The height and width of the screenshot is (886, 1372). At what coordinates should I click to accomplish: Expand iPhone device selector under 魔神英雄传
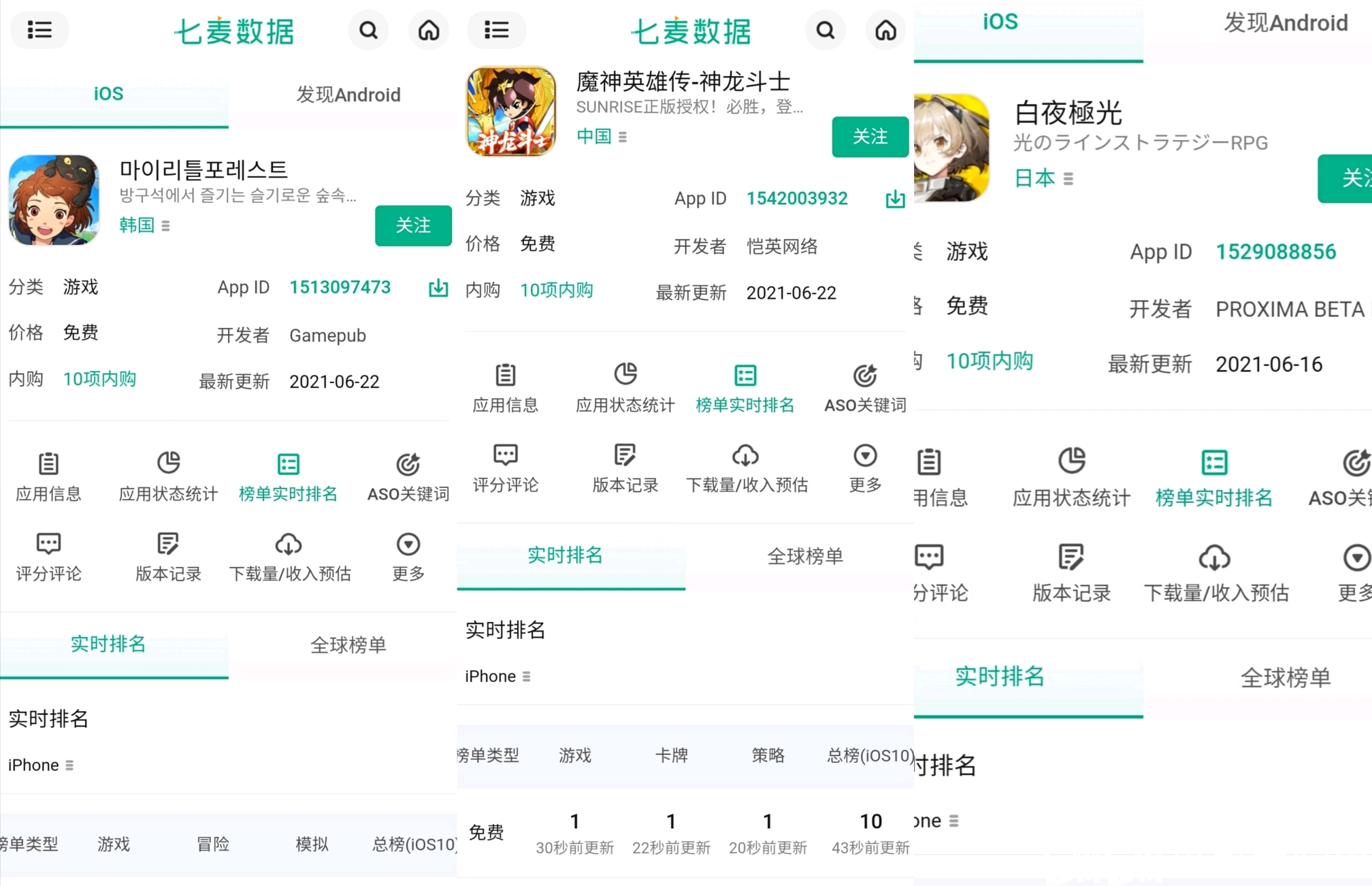pos(497,676)
